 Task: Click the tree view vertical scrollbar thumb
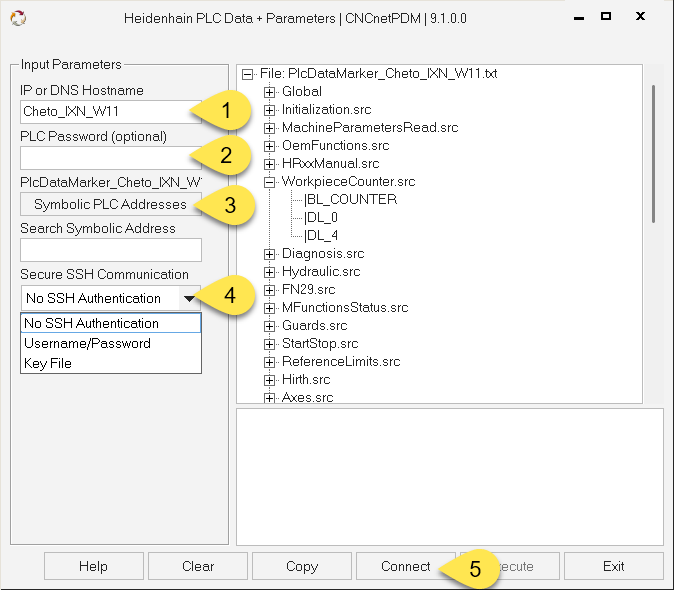point(653,154)
